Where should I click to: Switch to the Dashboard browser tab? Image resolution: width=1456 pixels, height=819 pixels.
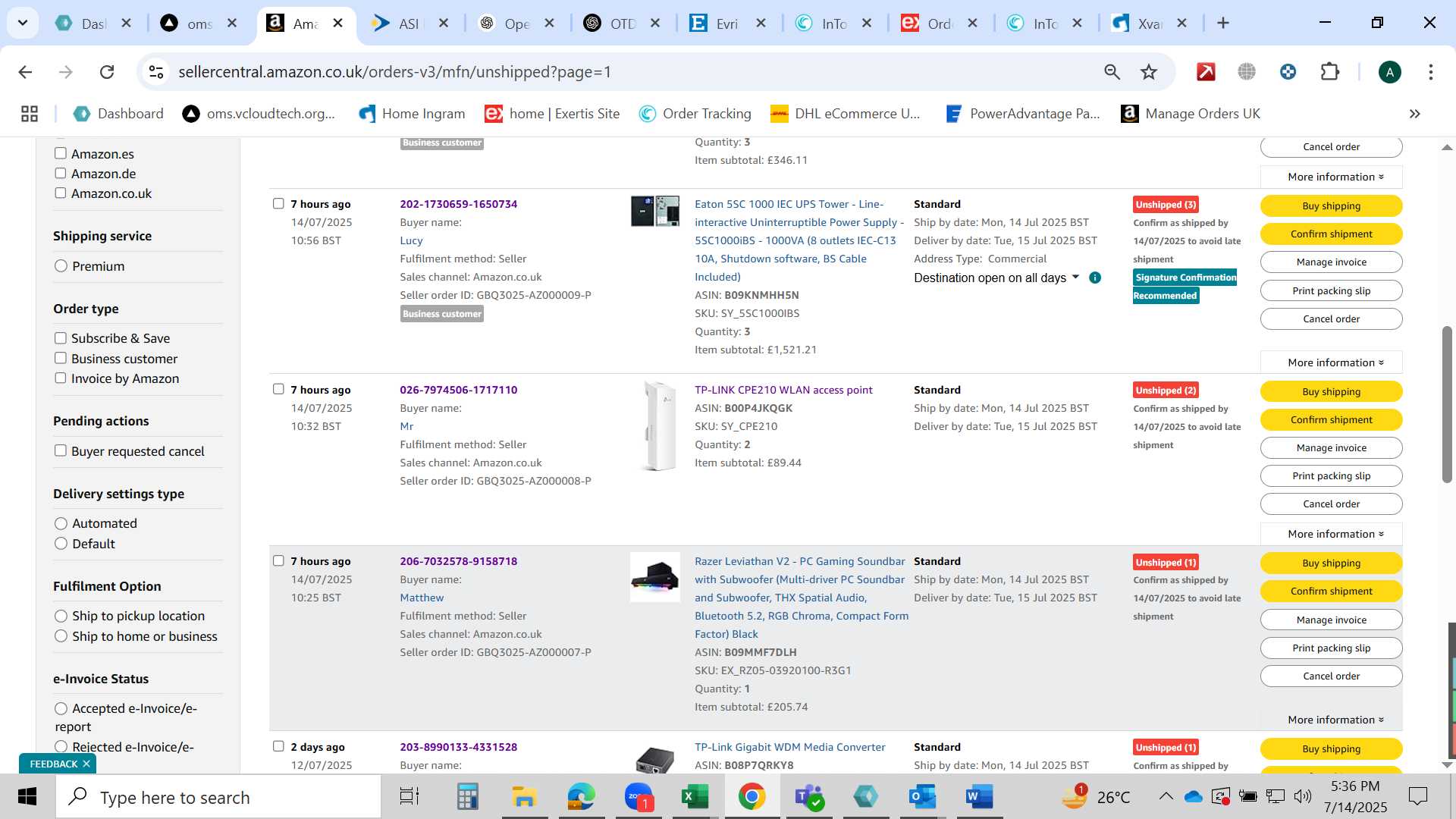[x=95, y=24]
